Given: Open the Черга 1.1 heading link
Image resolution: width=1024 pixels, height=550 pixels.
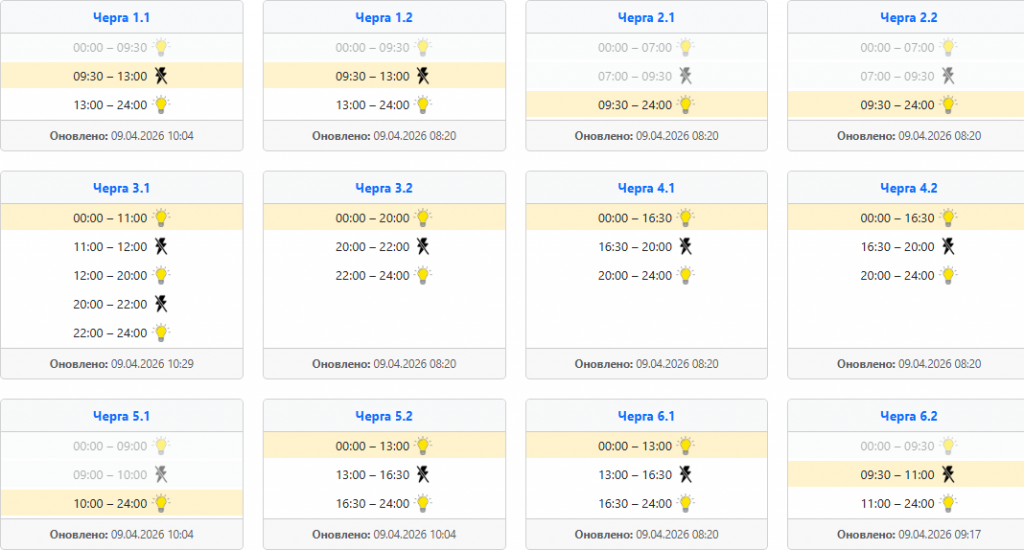Looking at the screenshot, I should [x=121, y=18].
